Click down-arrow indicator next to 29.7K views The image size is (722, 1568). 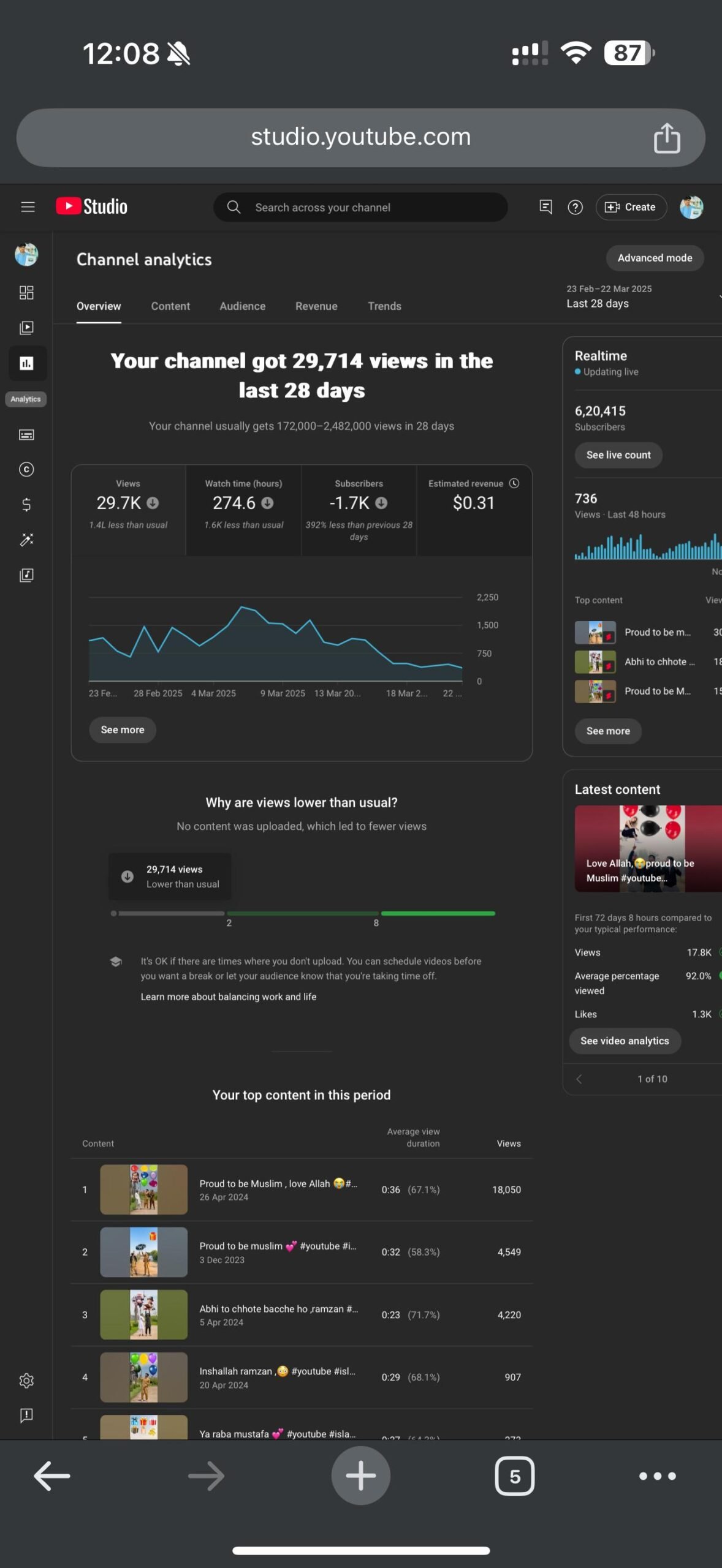(x=153, y=503)
